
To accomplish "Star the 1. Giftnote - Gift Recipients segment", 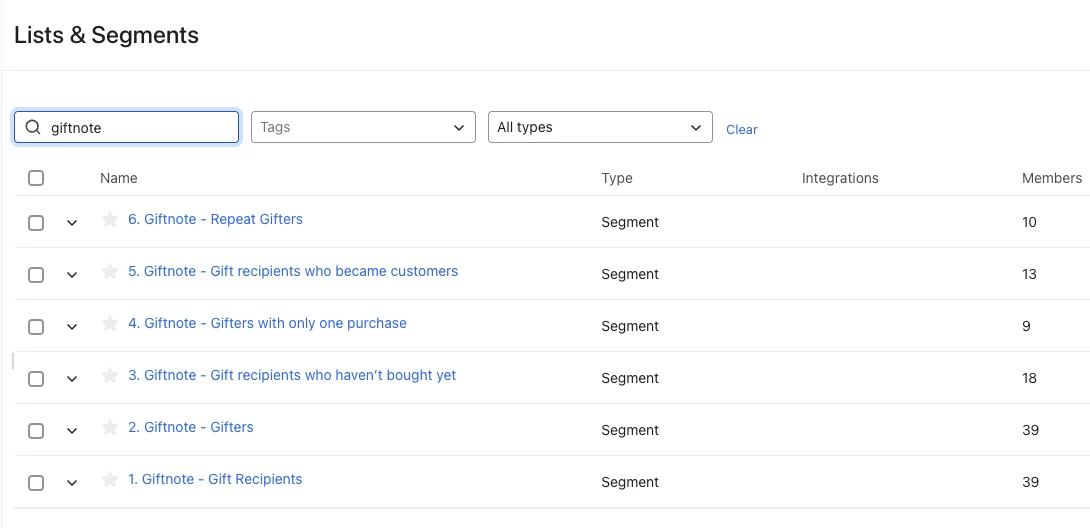I will tap(109, 480).
